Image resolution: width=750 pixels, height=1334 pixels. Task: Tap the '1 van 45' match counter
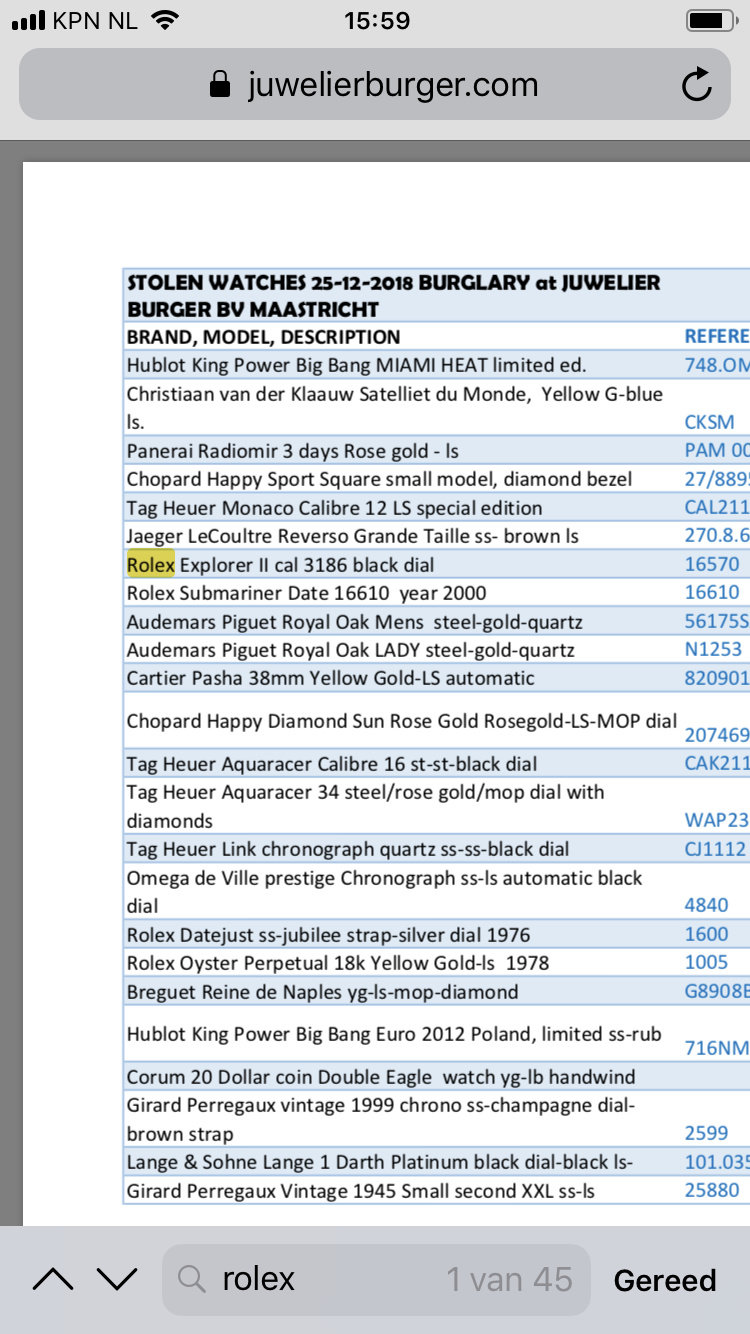[x=509, y=1279]
